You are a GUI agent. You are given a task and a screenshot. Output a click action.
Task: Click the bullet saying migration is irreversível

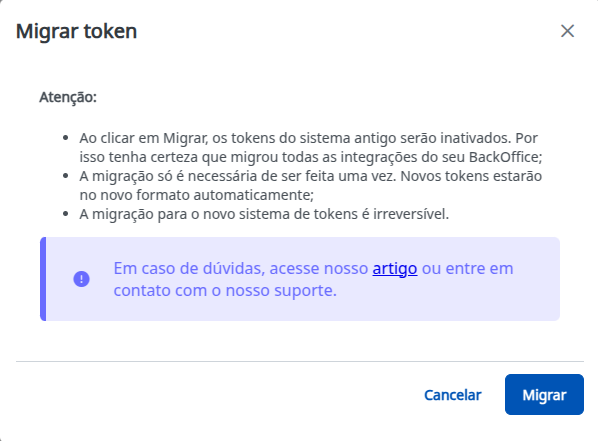coord(264,214)
